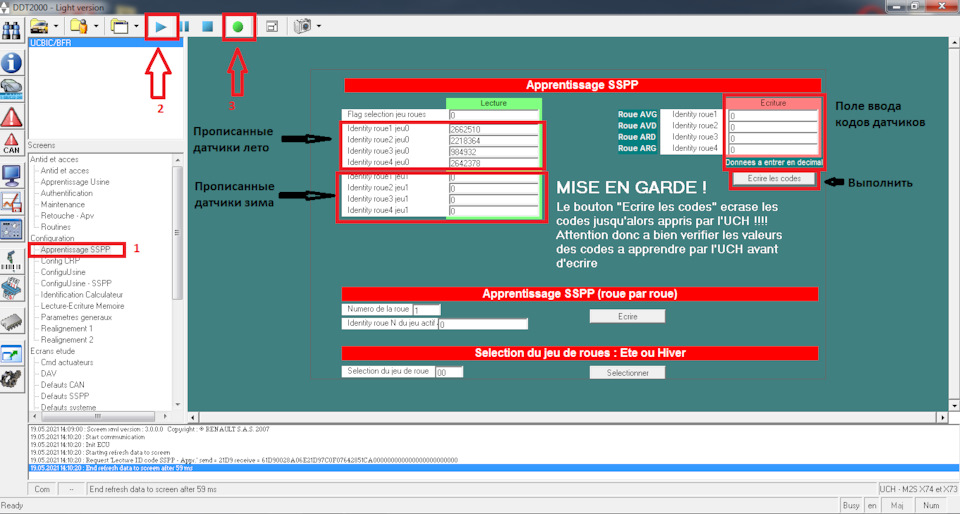Viewport: 960px width, 514px height.
Task: Start communication with the blue play button
Action: point(161,26)
